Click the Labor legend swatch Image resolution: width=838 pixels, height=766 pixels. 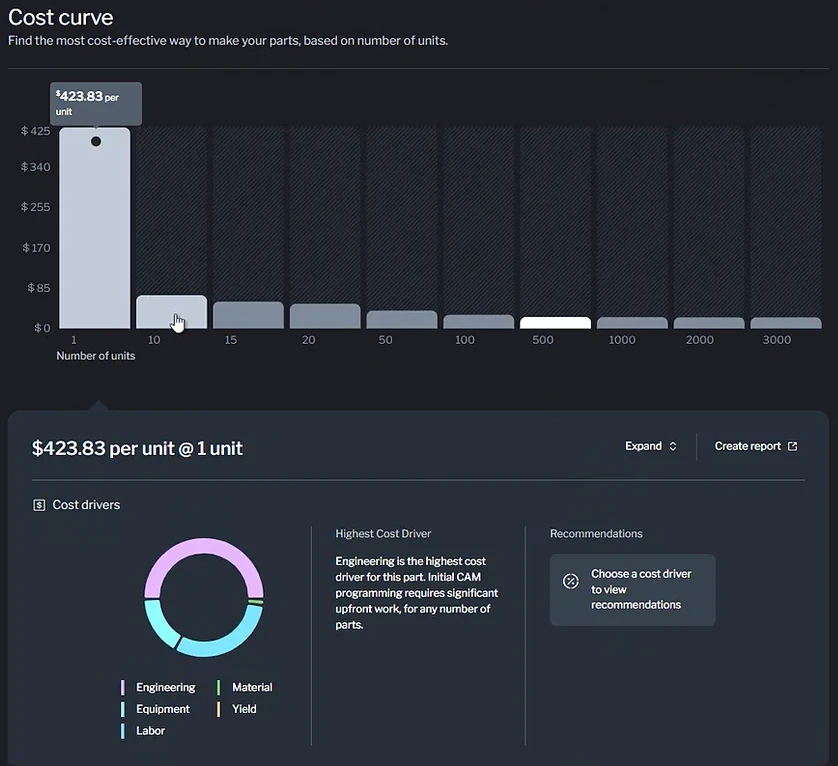pos(123,731)
